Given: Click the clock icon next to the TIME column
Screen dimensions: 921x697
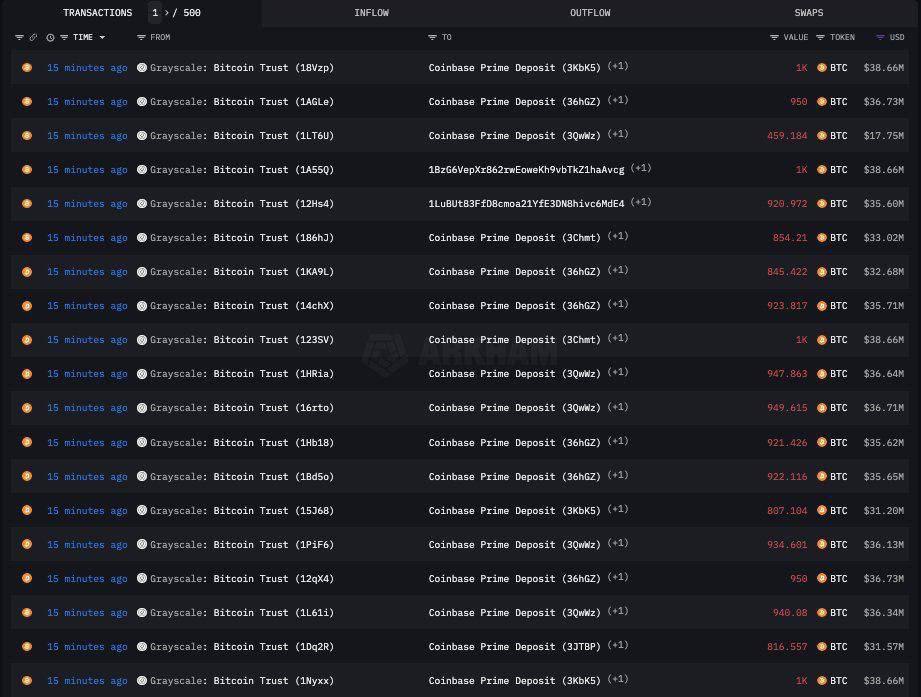Looking at the screenshot, I should click(x=50, y=37).
